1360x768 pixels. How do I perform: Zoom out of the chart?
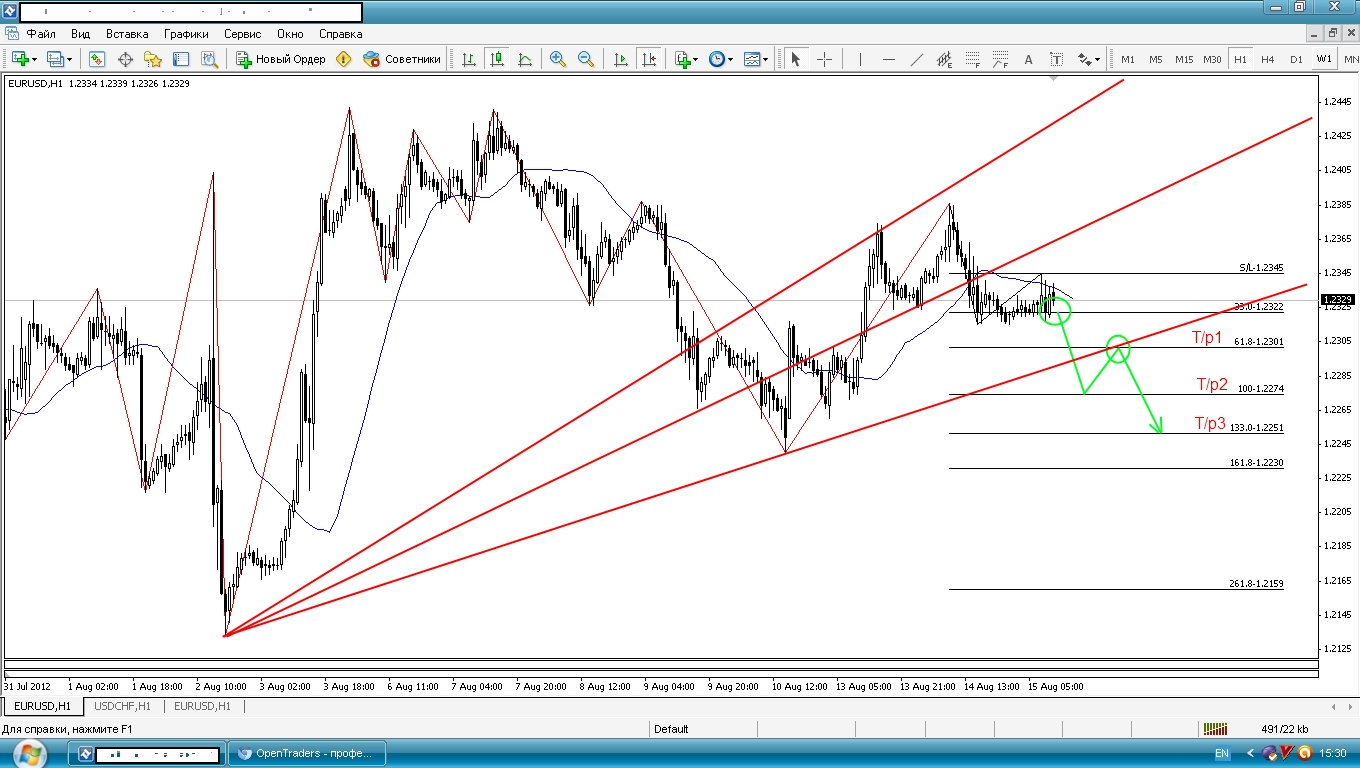click(x=586, y=59)
